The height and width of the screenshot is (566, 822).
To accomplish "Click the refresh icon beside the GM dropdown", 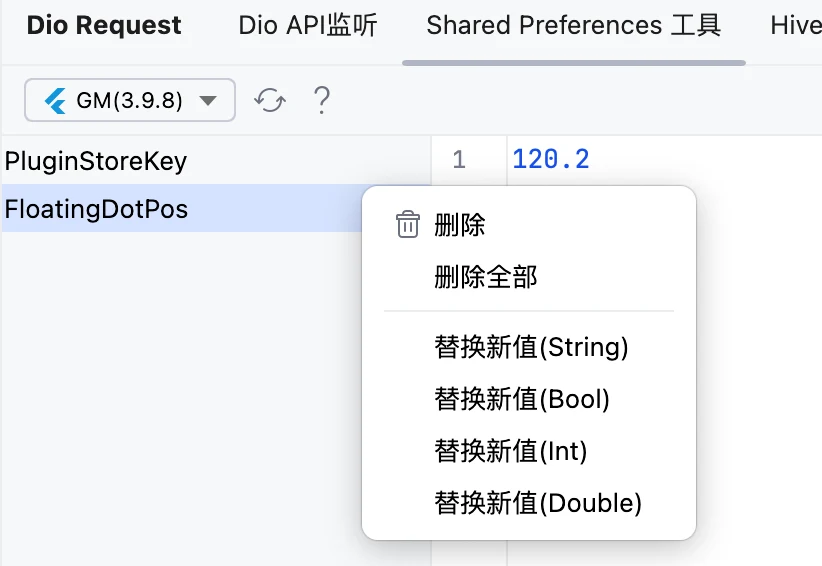I will pyautogui.click(x=270, y=100).
